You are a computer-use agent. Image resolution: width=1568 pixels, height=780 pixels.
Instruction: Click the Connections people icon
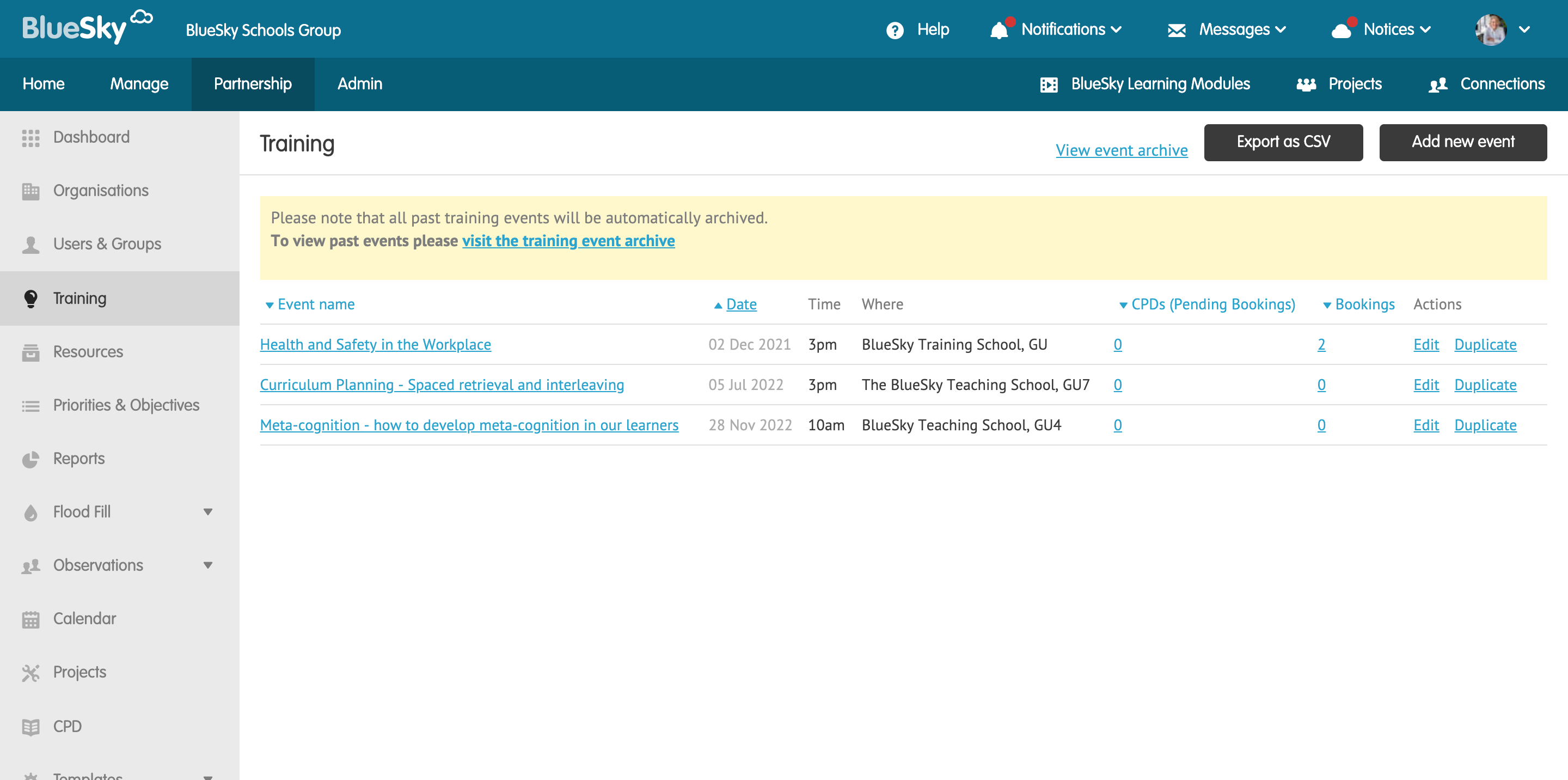(1437, 84)
